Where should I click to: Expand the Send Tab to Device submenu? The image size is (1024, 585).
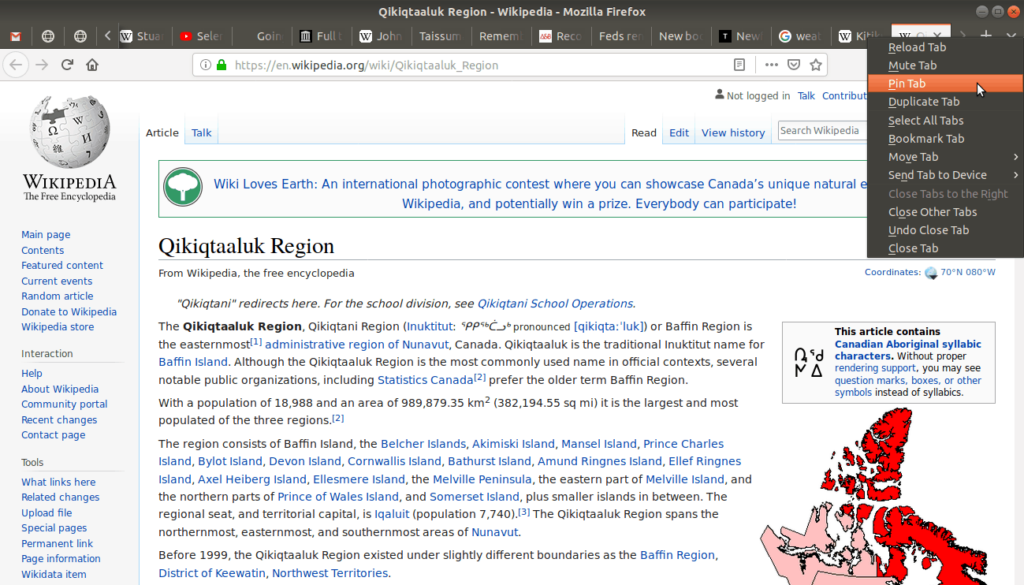[x=944, y=175]
